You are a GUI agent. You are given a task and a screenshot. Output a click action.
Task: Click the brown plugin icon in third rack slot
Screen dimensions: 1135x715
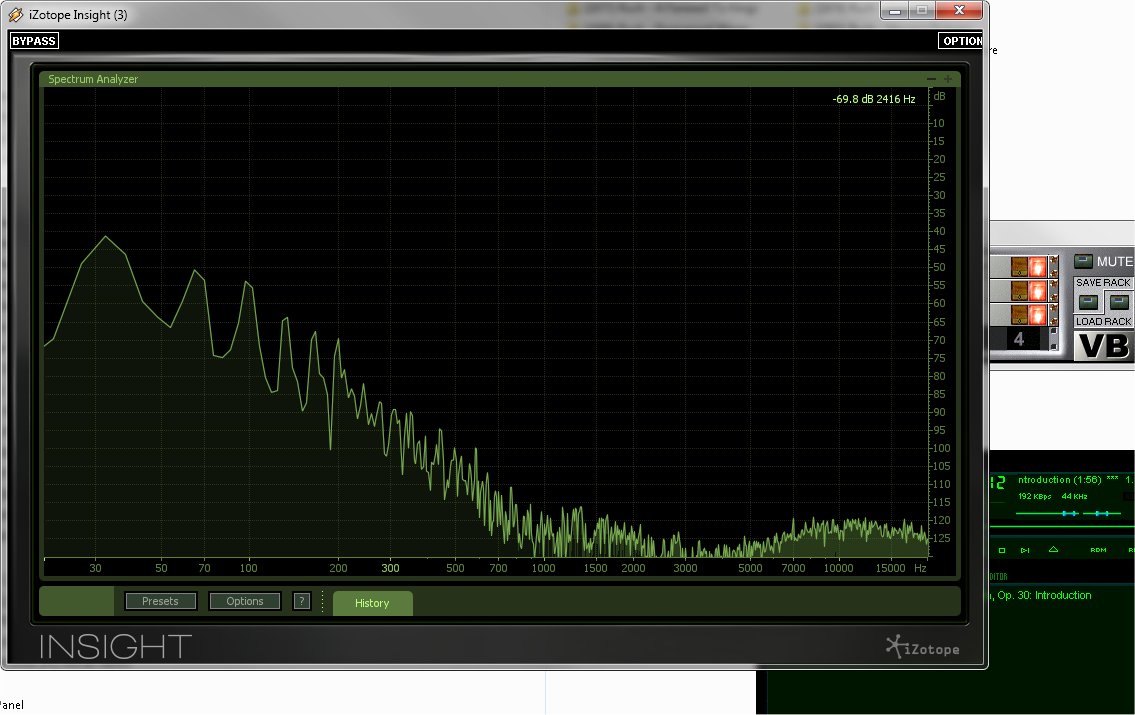[x=1019, y=315]
